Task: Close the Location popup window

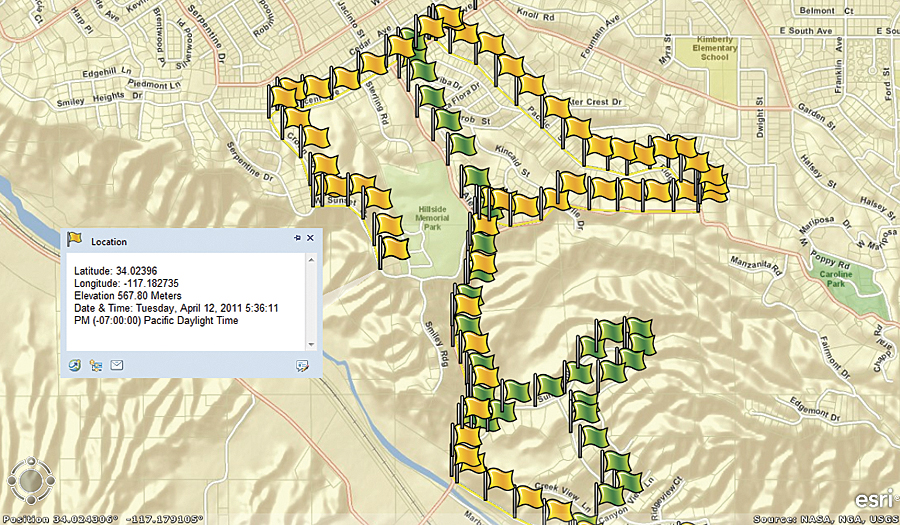Action: click(x=311, y=239)
